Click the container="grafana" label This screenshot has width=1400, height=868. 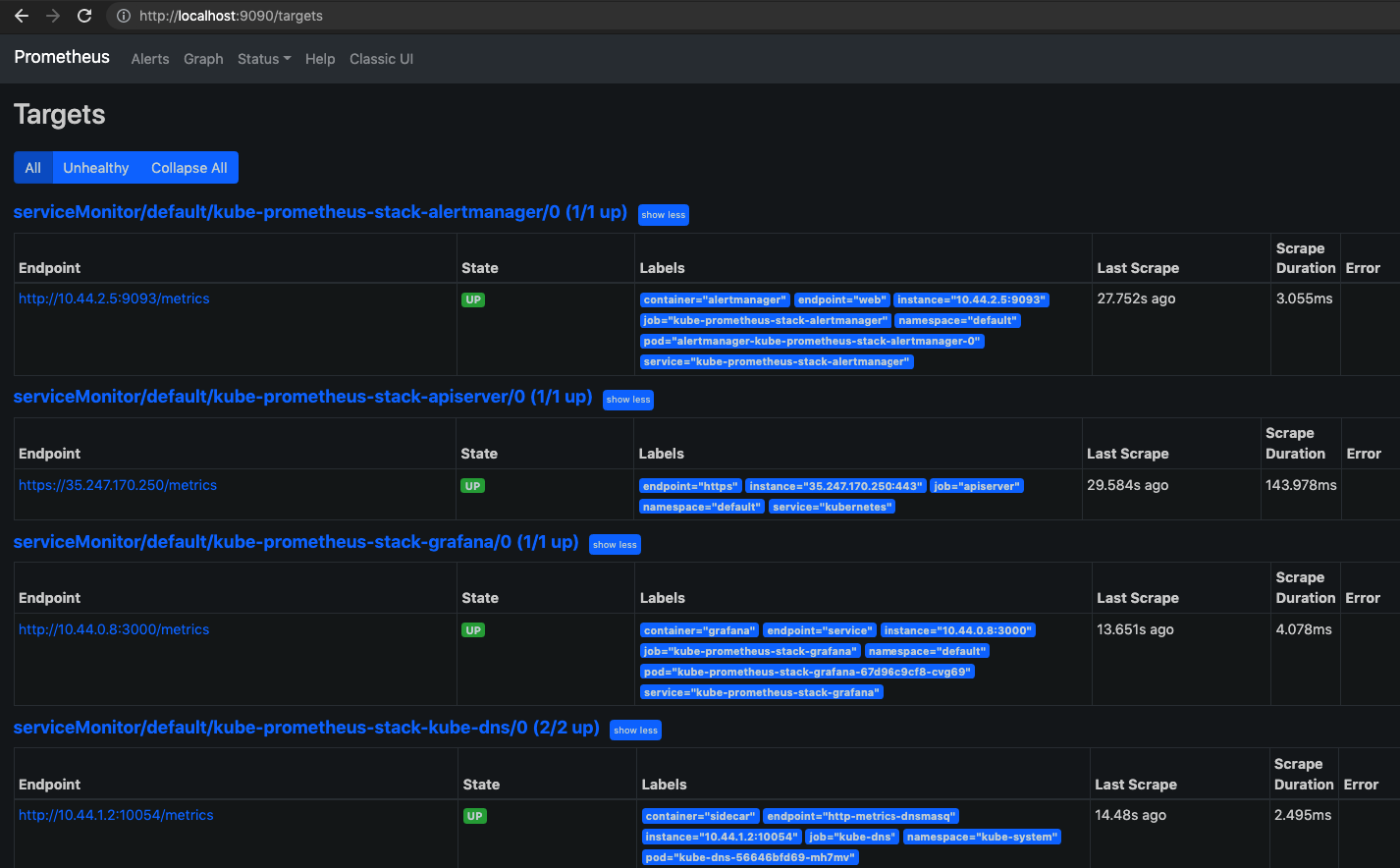tap(700, 630)
